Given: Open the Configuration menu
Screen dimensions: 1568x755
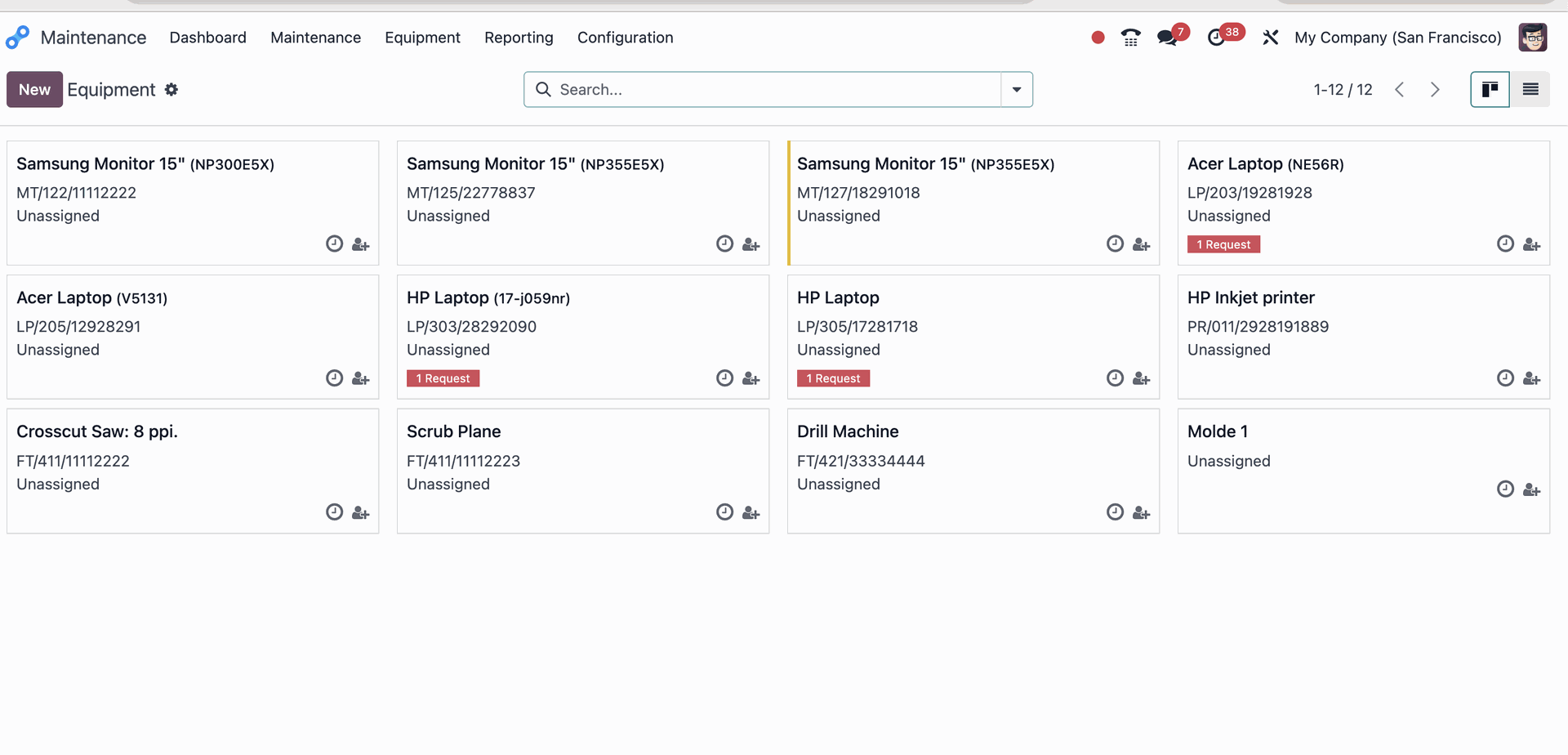Looking at the screenshot, I should coord(625,38).
